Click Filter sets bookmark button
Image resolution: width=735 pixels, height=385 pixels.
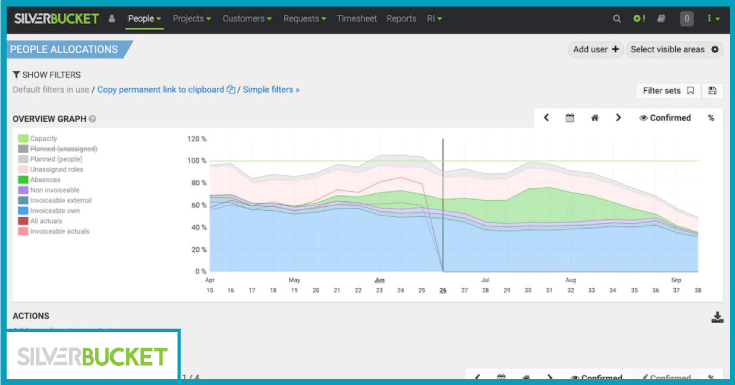[668, 91]
